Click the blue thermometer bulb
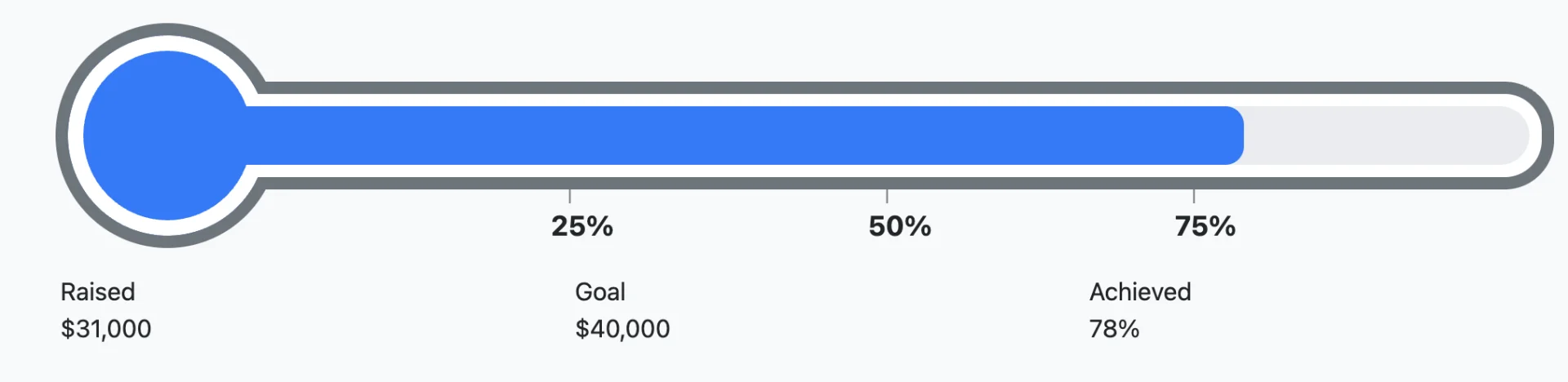 [x=167, y=135]
